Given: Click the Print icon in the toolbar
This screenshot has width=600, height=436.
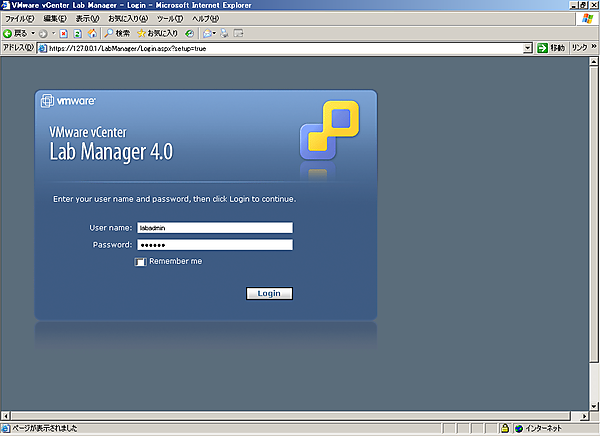Looking at the screenshot, I should pyautogui.click(x=225, y=33).
